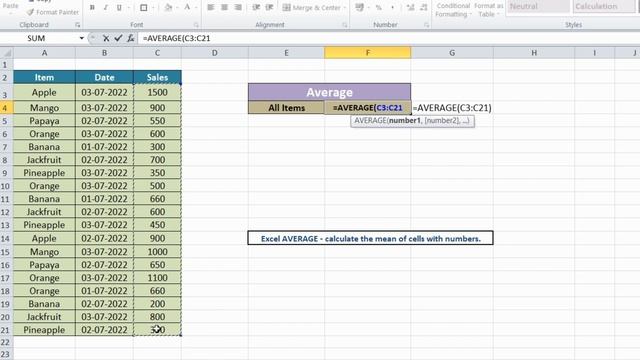The image size is (640, 360).
Task: Click Papaya in row 5
Action: coord(44,121)
